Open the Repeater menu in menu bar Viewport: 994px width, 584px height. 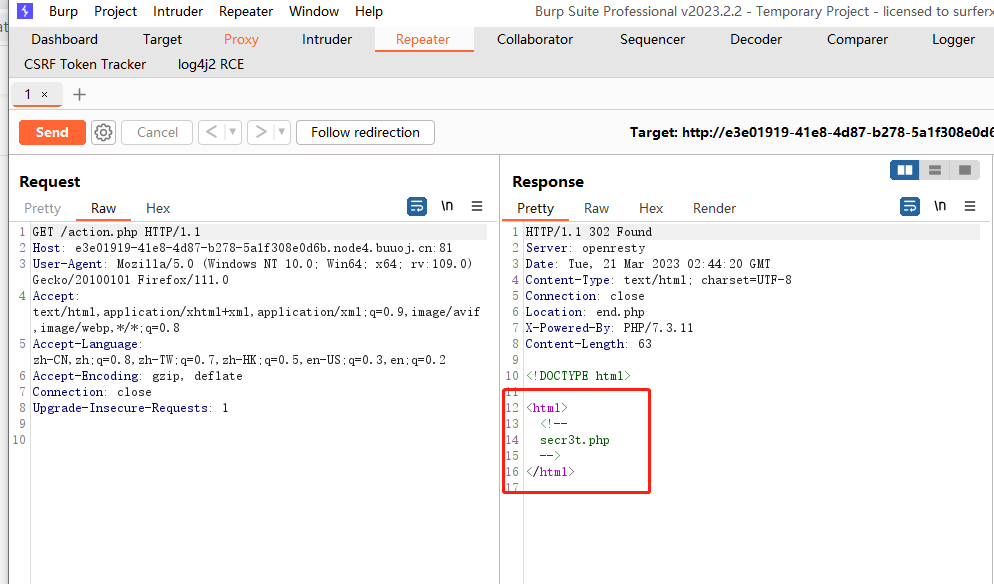click(246, 11)
